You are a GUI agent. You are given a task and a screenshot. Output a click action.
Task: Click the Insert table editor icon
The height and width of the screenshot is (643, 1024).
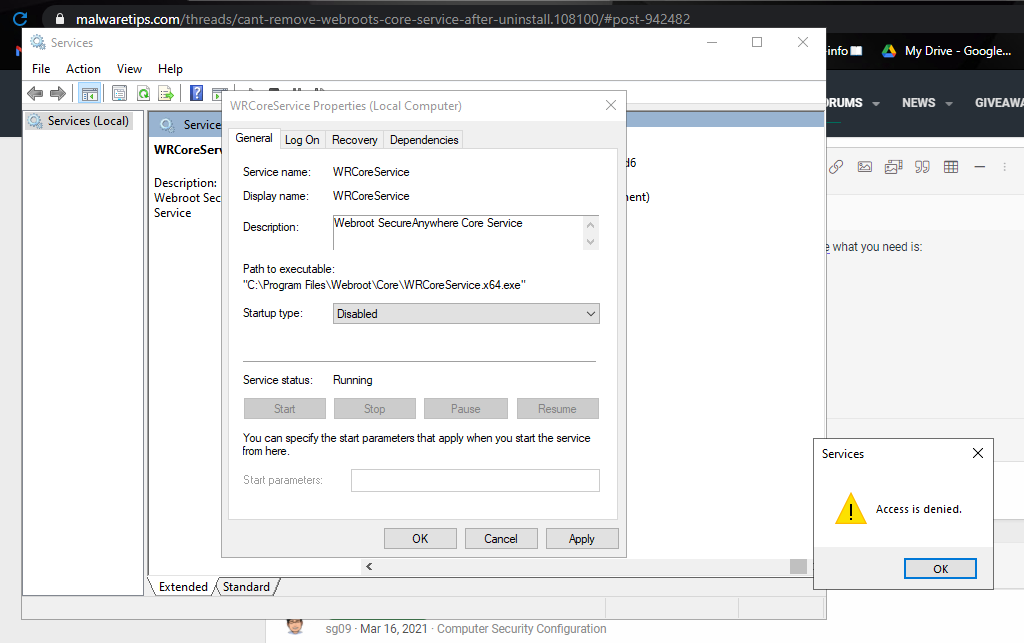tap(951, 167)
